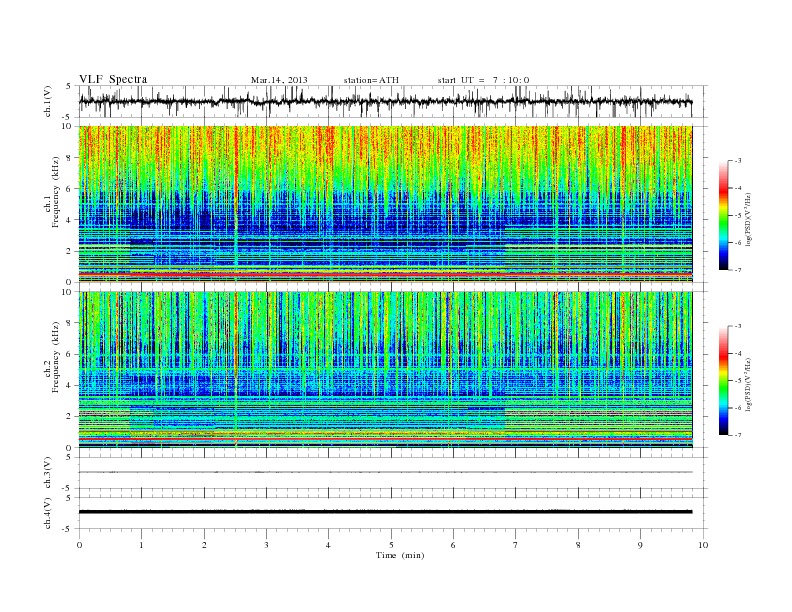Viewport: 792px width, 612px height.
Task: Click the "station=ATH" label
Action: tap(371, 80)
